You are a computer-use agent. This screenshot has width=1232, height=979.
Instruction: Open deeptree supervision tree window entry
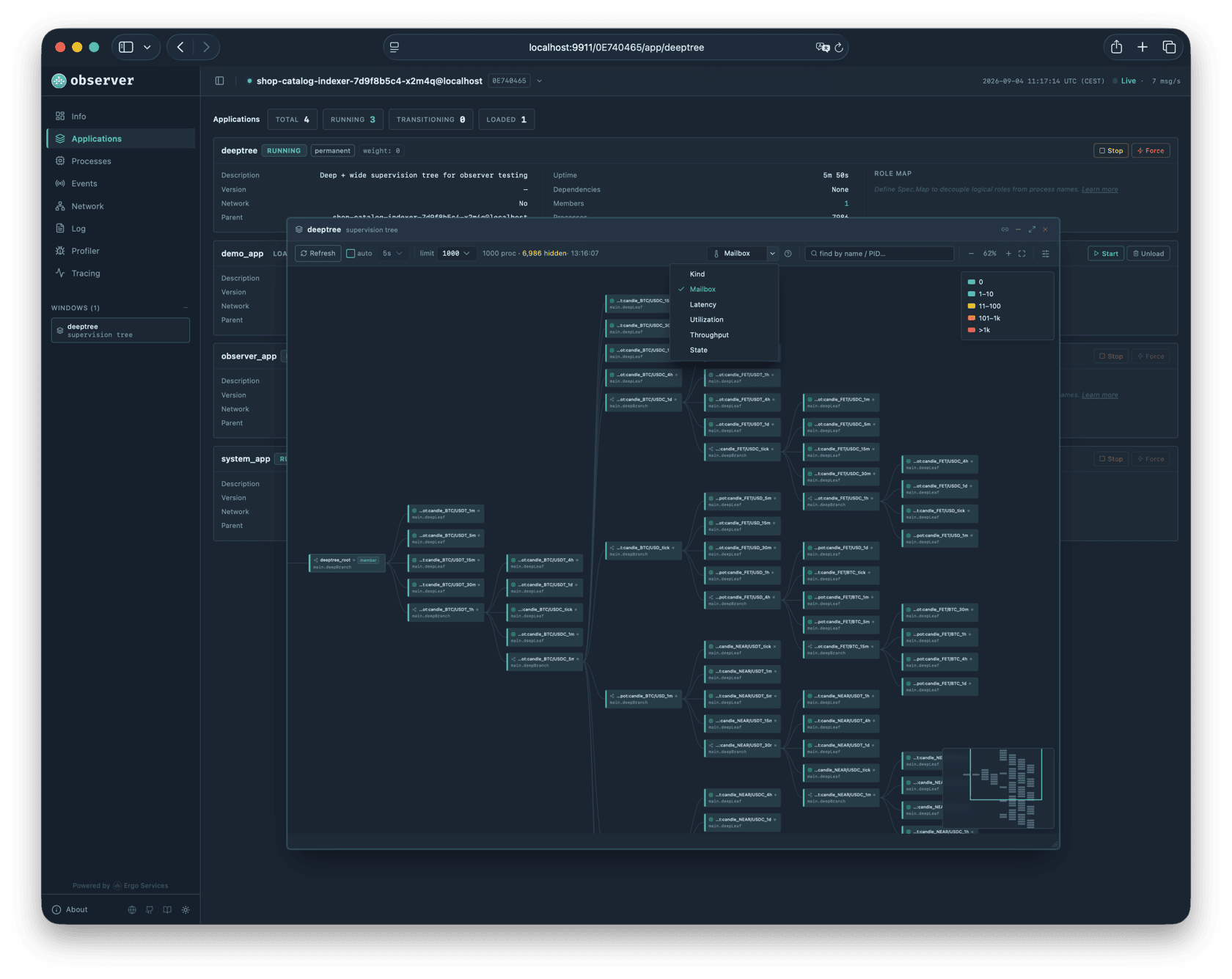[120, 331]
